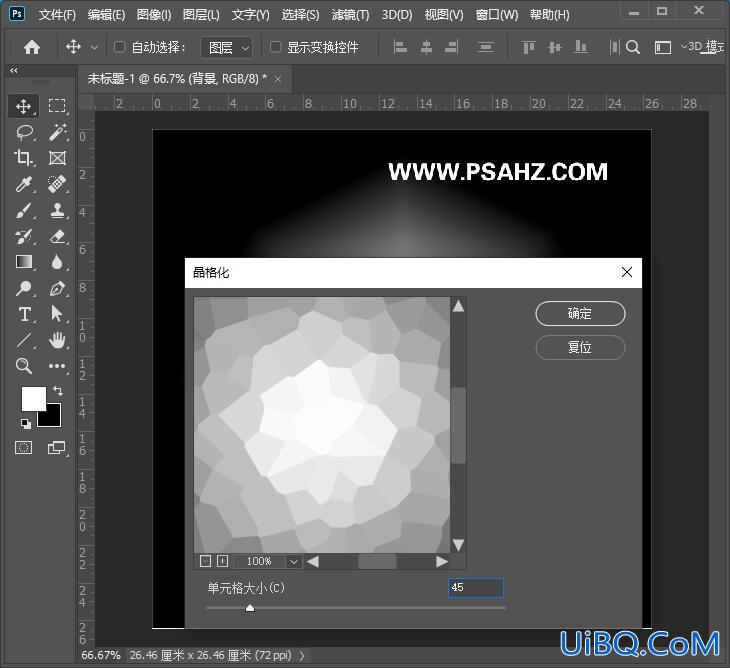Click align left edges icon
The image size is (730, 668).
400,47
